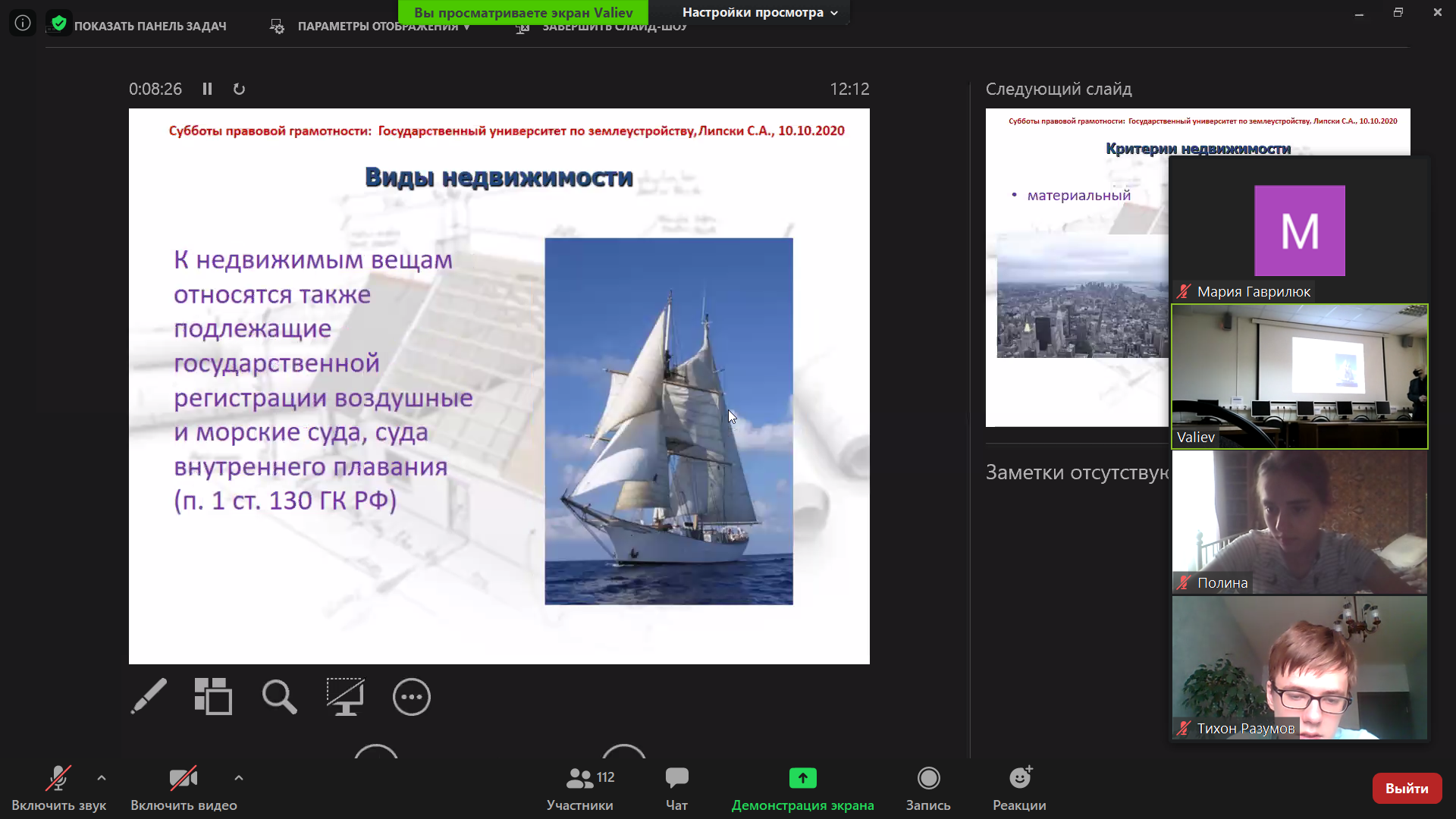The width and height of the screenshot is (1456, 819).
Task: Open Участники participants panel
Action: tap(581, 789)
